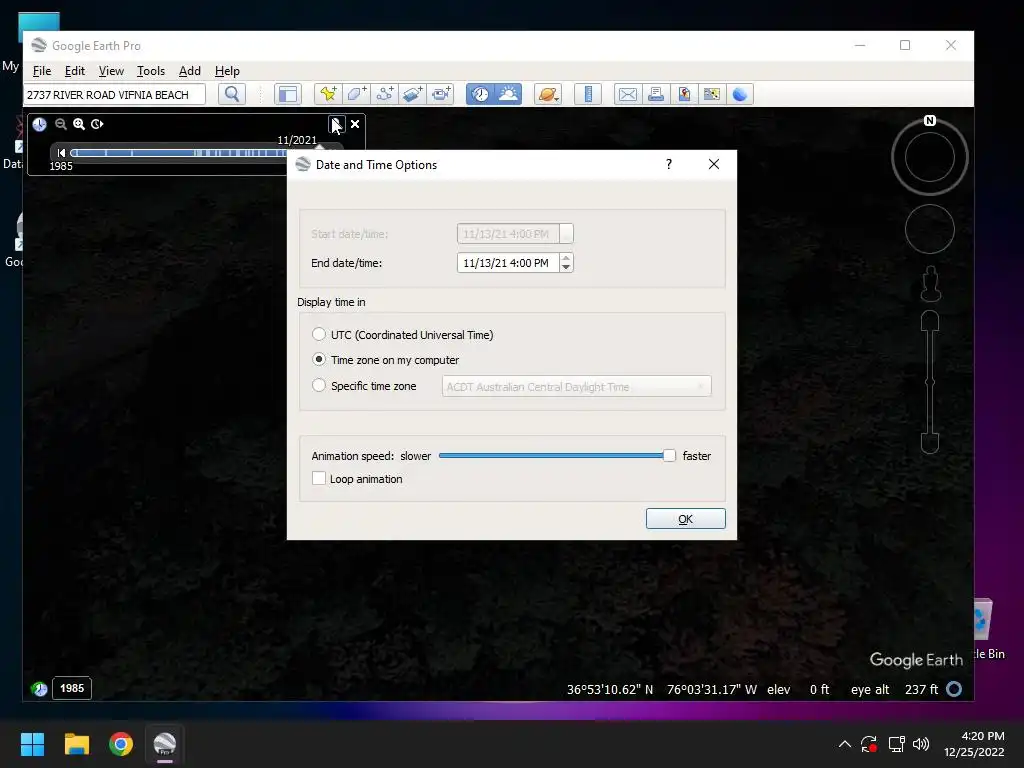Toggle sunlight across the landscape icon
The width and height of the screenshot is (1024, 768).
coord(508,94)
